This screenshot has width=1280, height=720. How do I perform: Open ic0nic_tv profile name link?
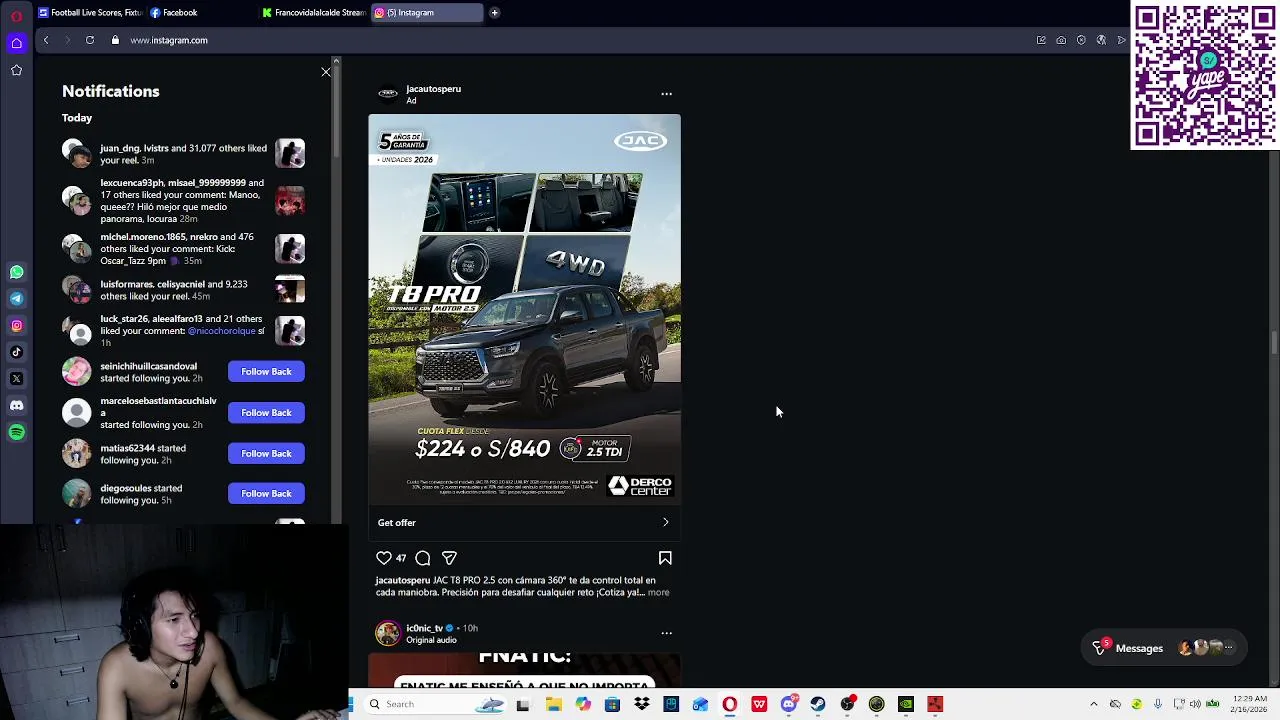pyautogui.click(x=424, y=628)
